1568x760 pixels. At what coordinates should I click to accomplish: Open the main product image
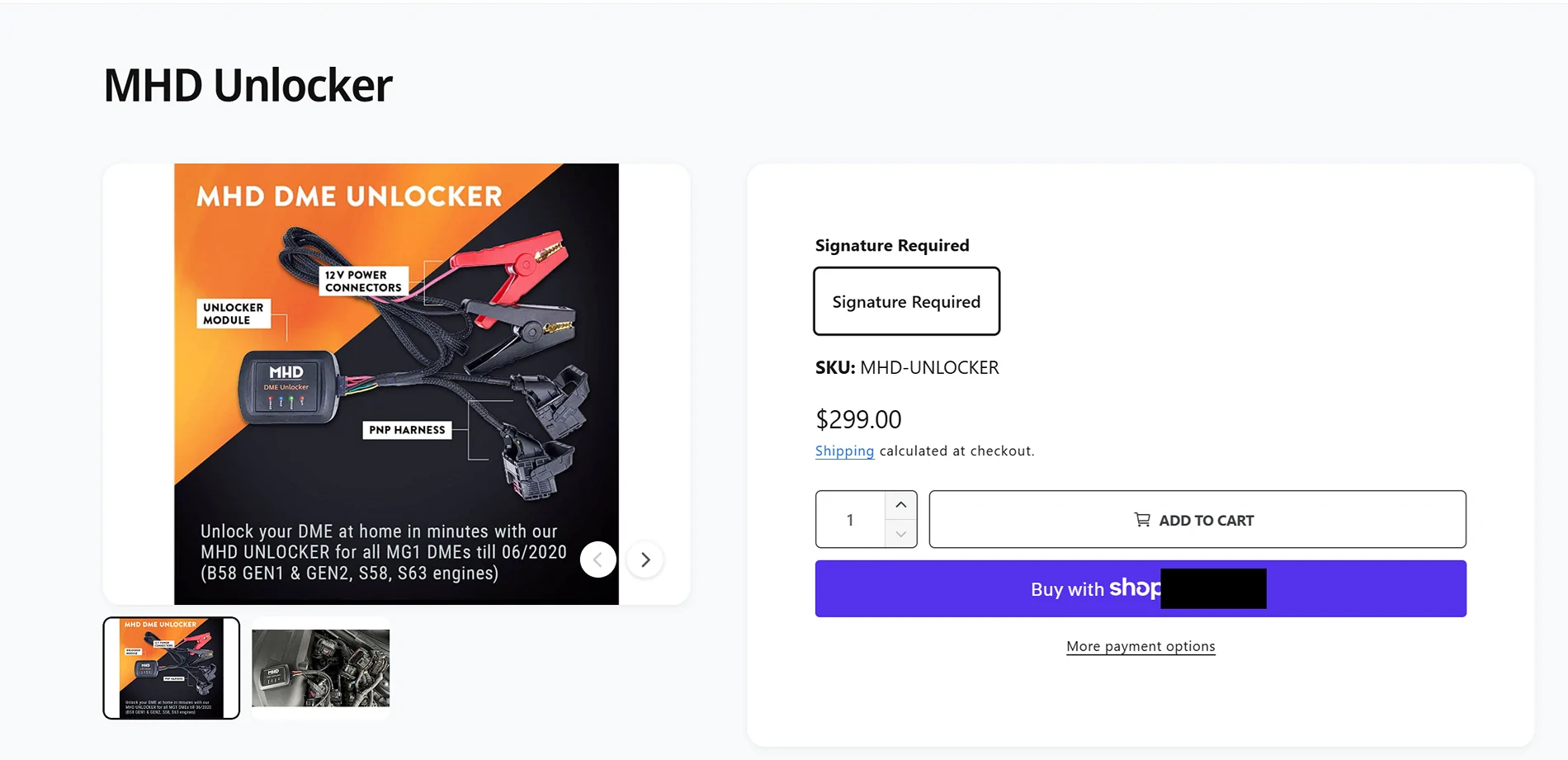pos(396,384)
